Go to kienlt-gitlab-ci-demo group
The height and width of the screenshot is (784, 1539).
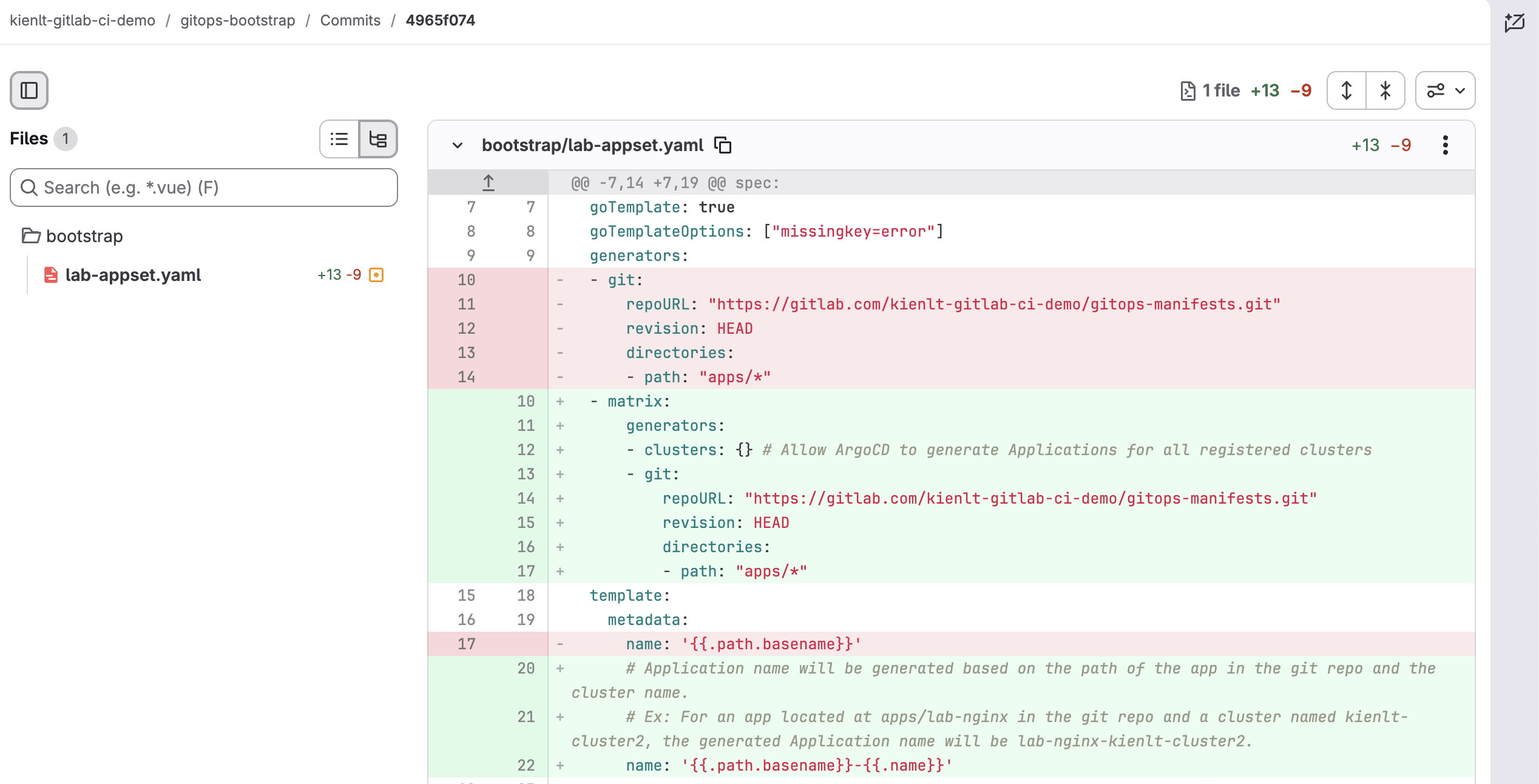click(83, 20)
